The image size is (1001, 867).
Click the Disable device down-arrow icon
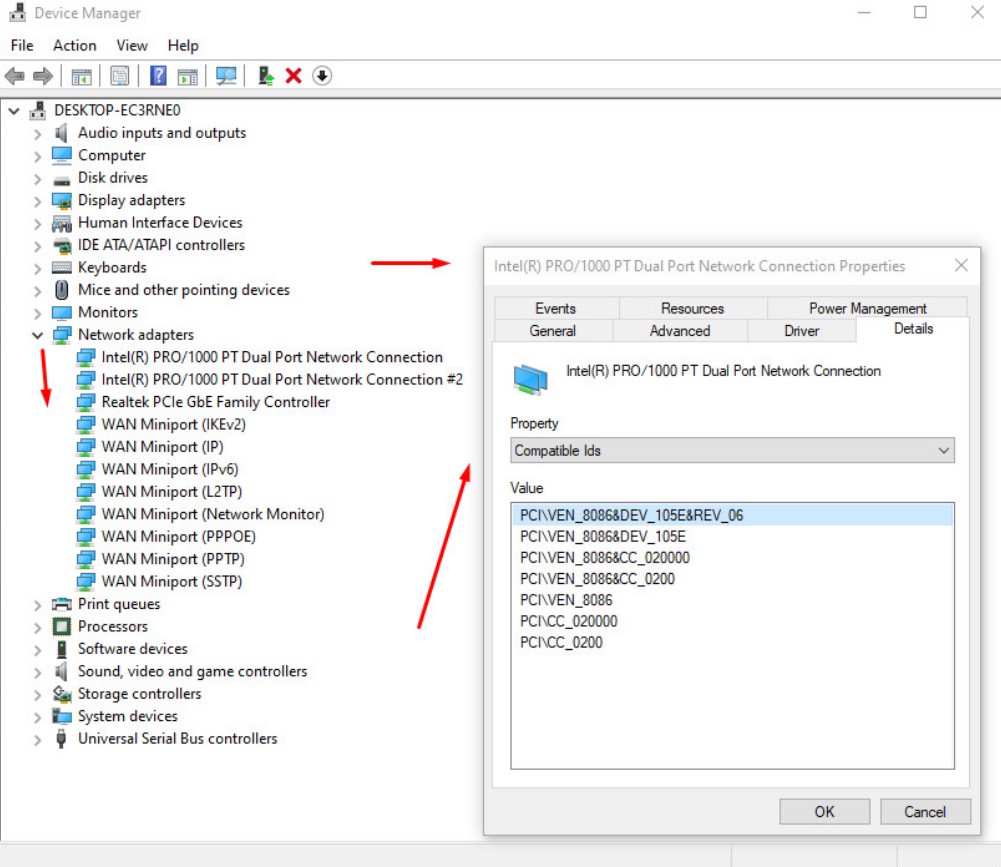pyautogui.click(x=322, y=76)
